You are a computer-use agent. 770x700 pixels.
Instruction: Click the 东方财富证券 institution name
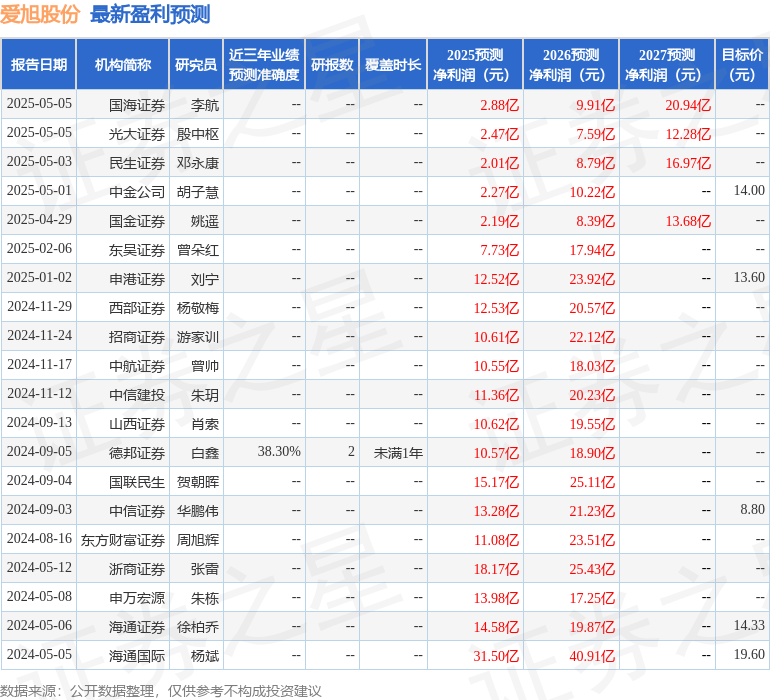click(x=123, y=540)
